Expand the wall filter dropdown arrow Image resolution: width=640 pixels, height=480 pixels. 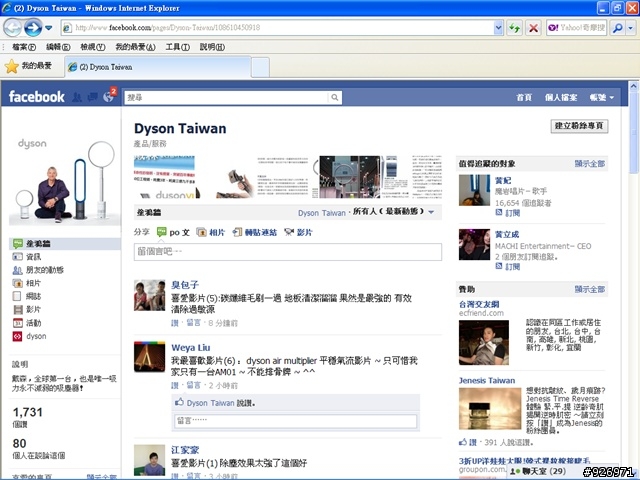[431, 212]
